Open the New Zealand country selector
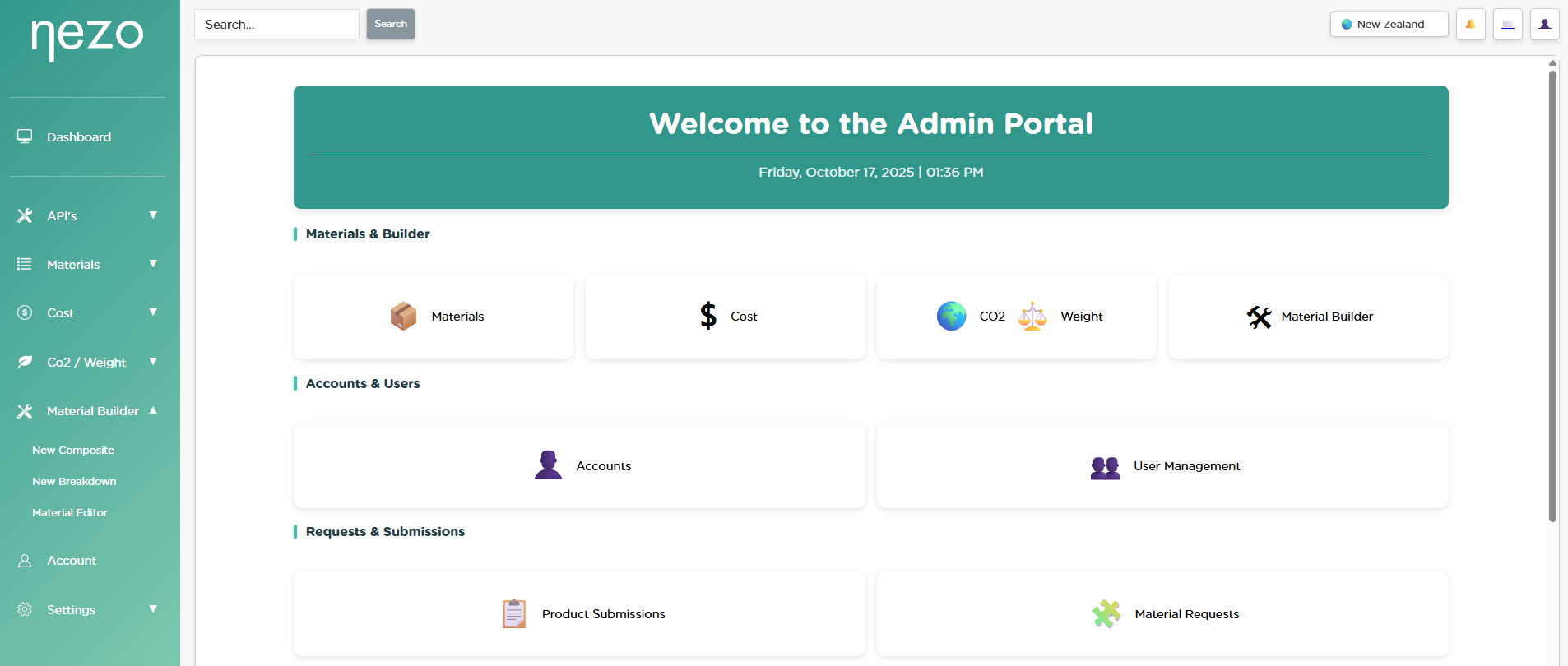The width and height of the screenshot is (1568, 666). tap(1389, 25)
